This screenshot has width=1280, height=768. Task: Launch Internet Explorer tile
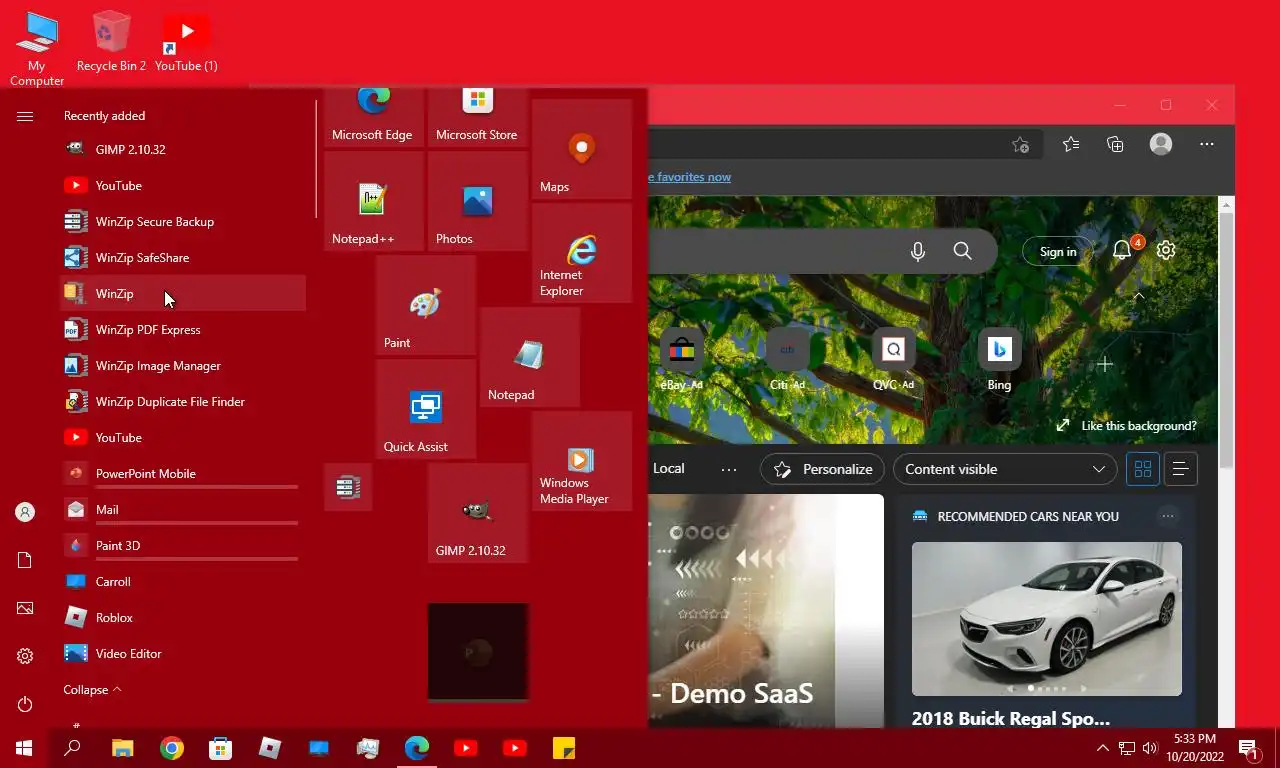pos(582,253)
